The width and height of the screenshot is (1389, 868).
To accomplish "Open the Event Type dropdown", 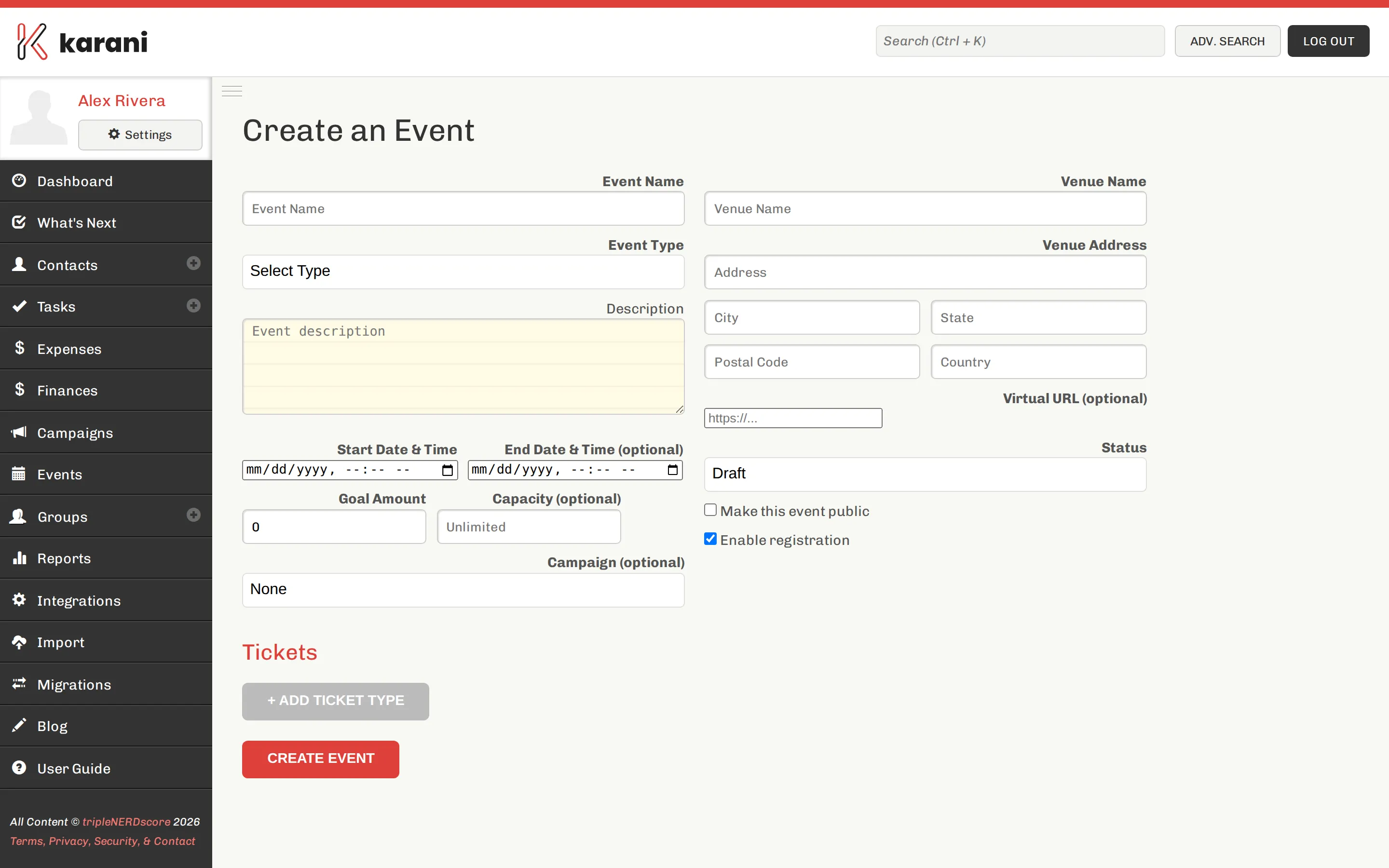I will (463, 271).
